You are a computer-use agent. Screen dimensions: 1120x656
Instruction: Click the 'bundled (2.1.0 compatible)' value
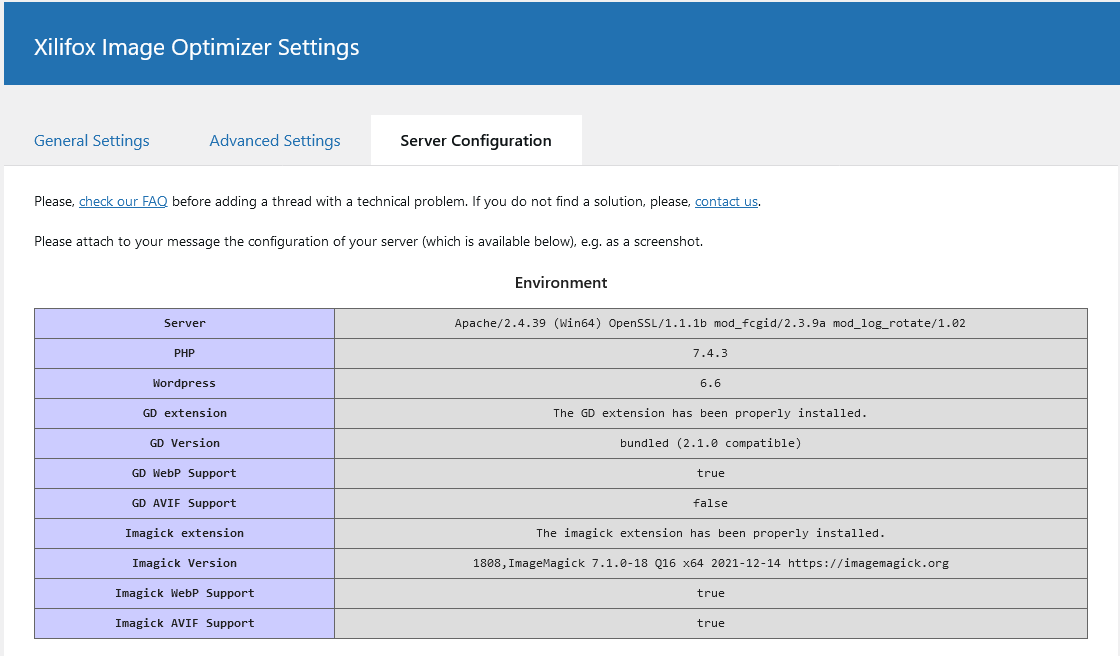[x=710, y=444]
